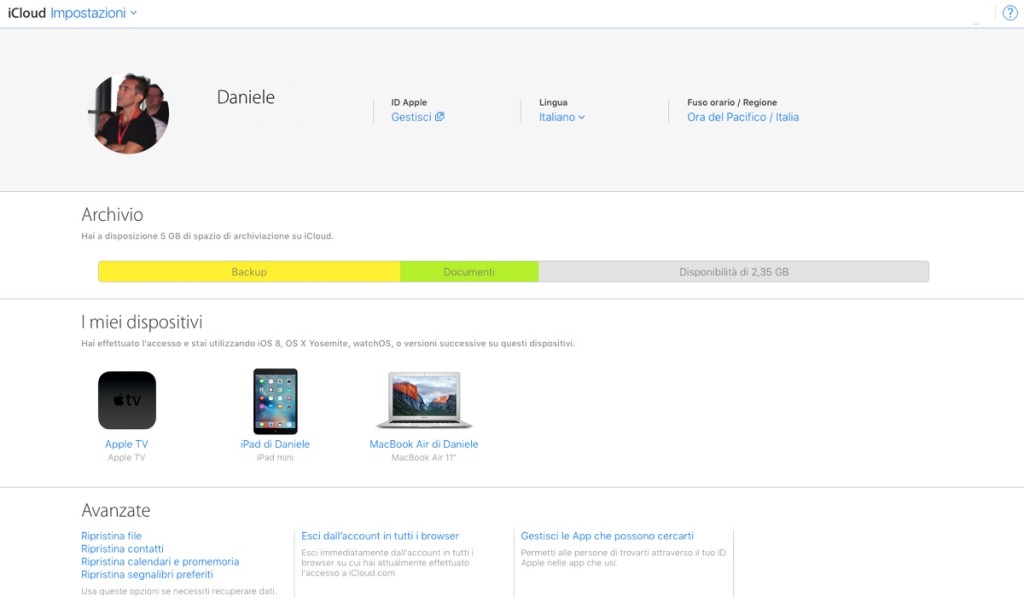Open the Italiano language dropdown
Image resolution: width=1024 pixels, height=603 pixels.
(562, 117)
